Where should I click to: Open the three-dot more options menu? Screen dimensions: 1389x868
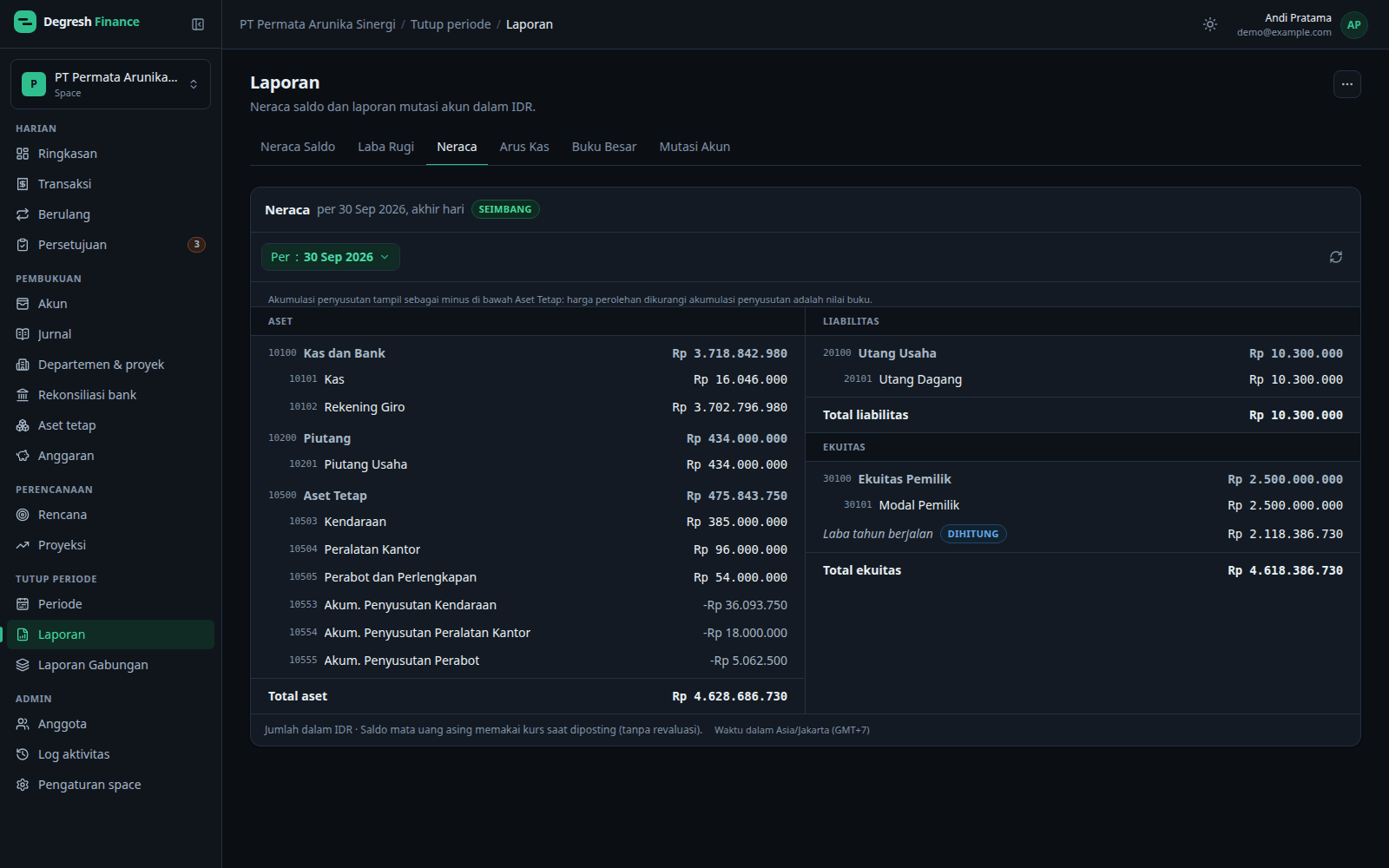[1346, 84]
